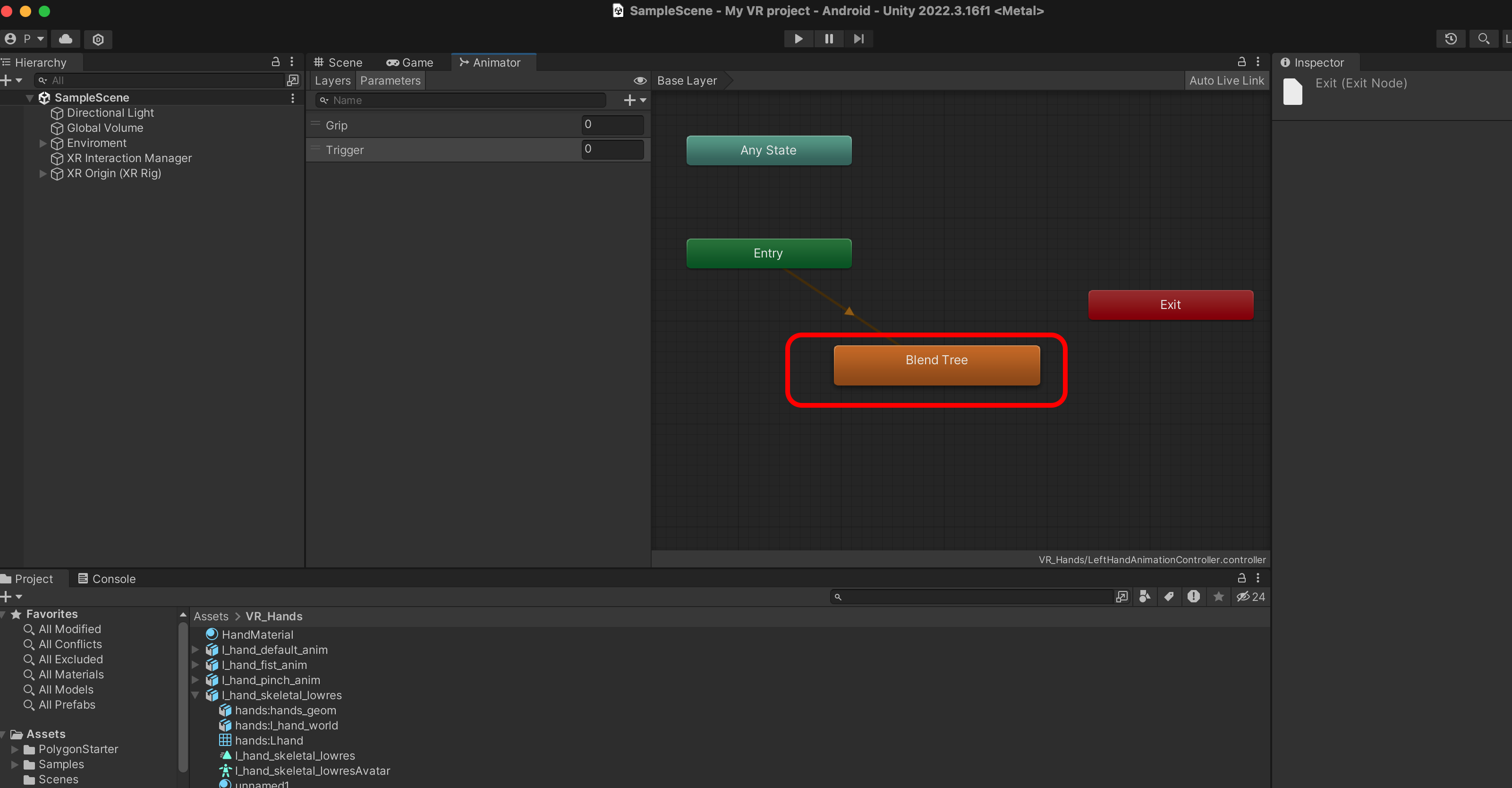This screenshot has width=1512, height=788.
Task: Expand the XR Origin (XR Rig) object
Action: (42, 174)
